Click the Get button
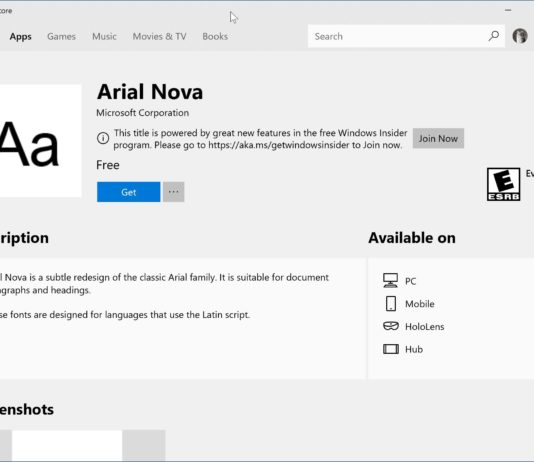The image size is (534, 462). click(x=128, y=192)
